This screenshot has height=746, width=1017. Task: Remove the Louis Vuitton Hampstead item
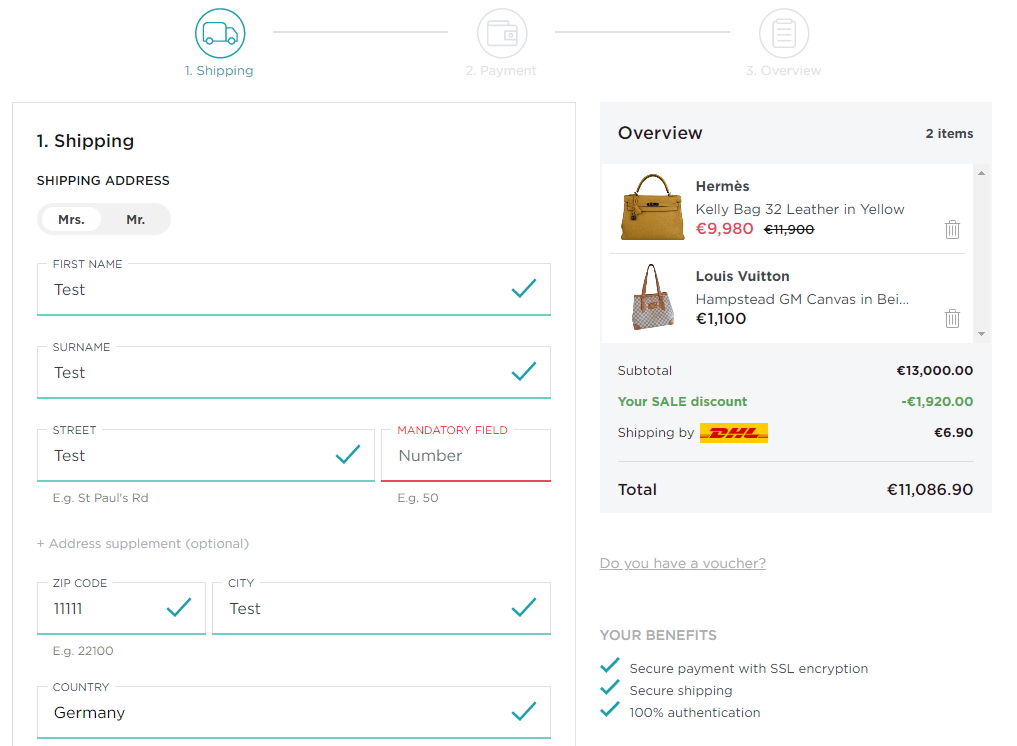tap(952, 319)
